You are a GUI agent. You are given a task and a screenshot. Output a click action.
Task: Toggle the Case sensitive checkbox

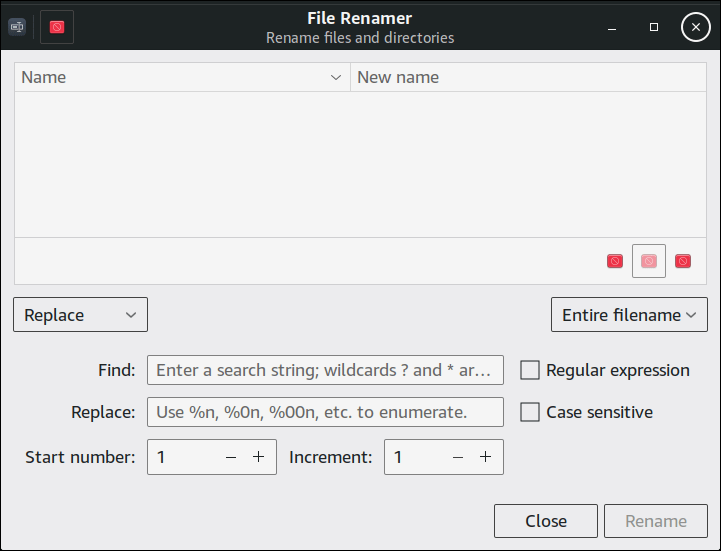[x=530, y=412]
